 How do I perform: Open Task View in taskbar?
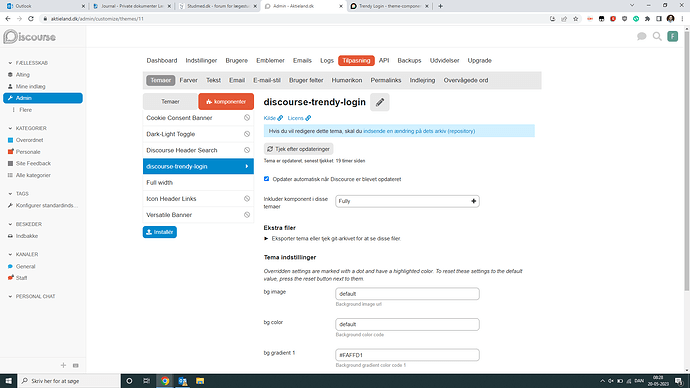(147, 381)
